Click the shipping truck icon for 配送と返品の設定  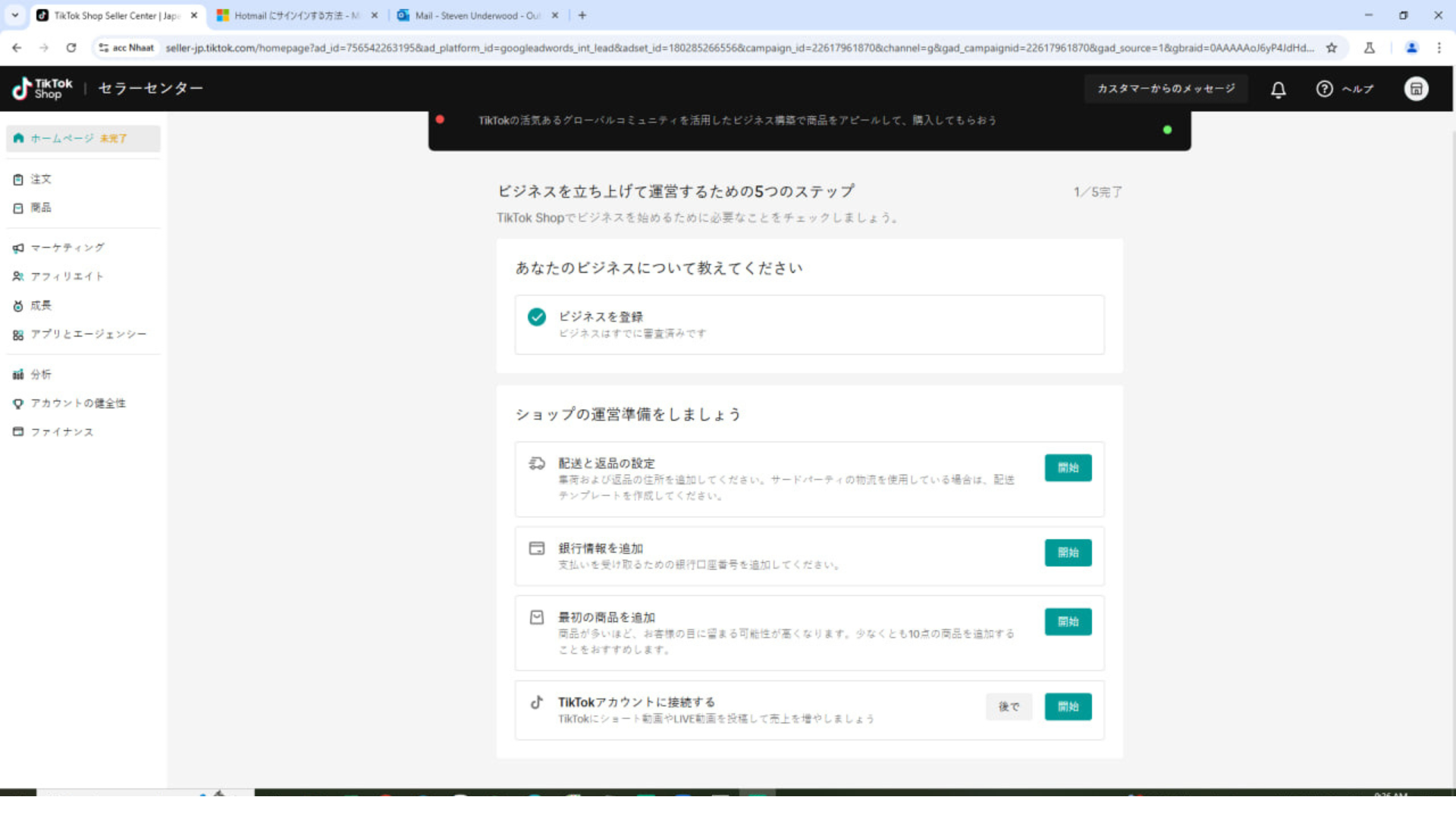click(537, 463)
